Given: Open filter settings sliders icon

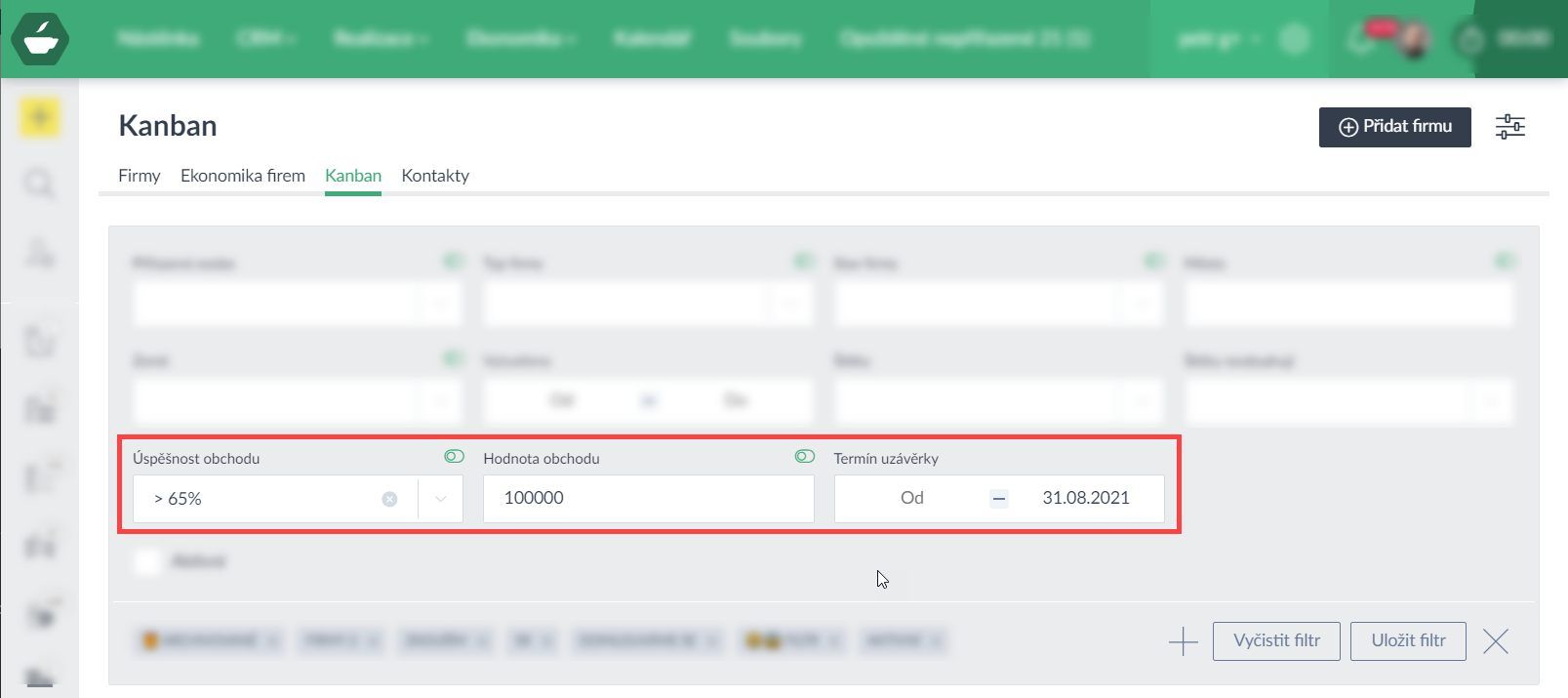Looking at the screenshot, I should (x=1509, y=127).
